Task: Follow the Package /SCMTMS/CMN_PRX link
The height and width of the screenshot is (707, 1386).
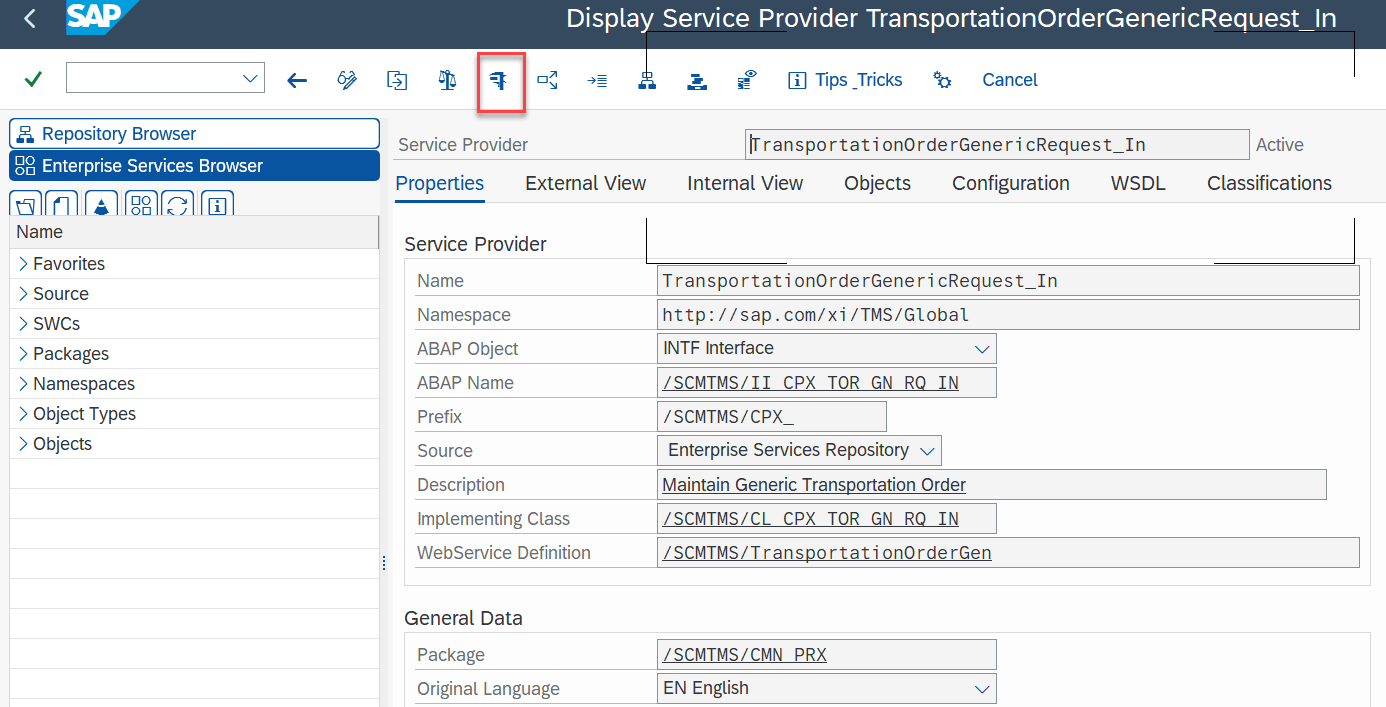Action: click(x=745, y=655)
